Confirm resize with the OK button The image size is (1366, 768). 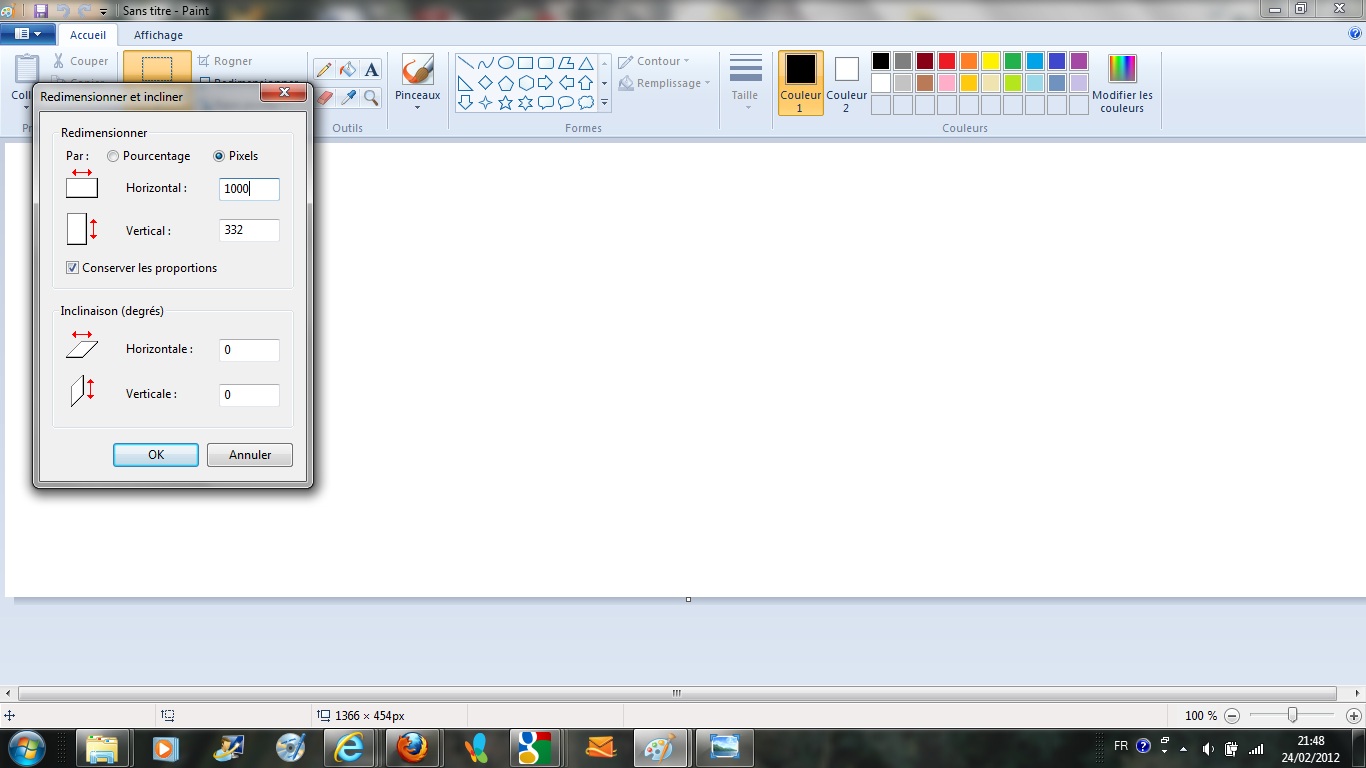tap(156, 455)
